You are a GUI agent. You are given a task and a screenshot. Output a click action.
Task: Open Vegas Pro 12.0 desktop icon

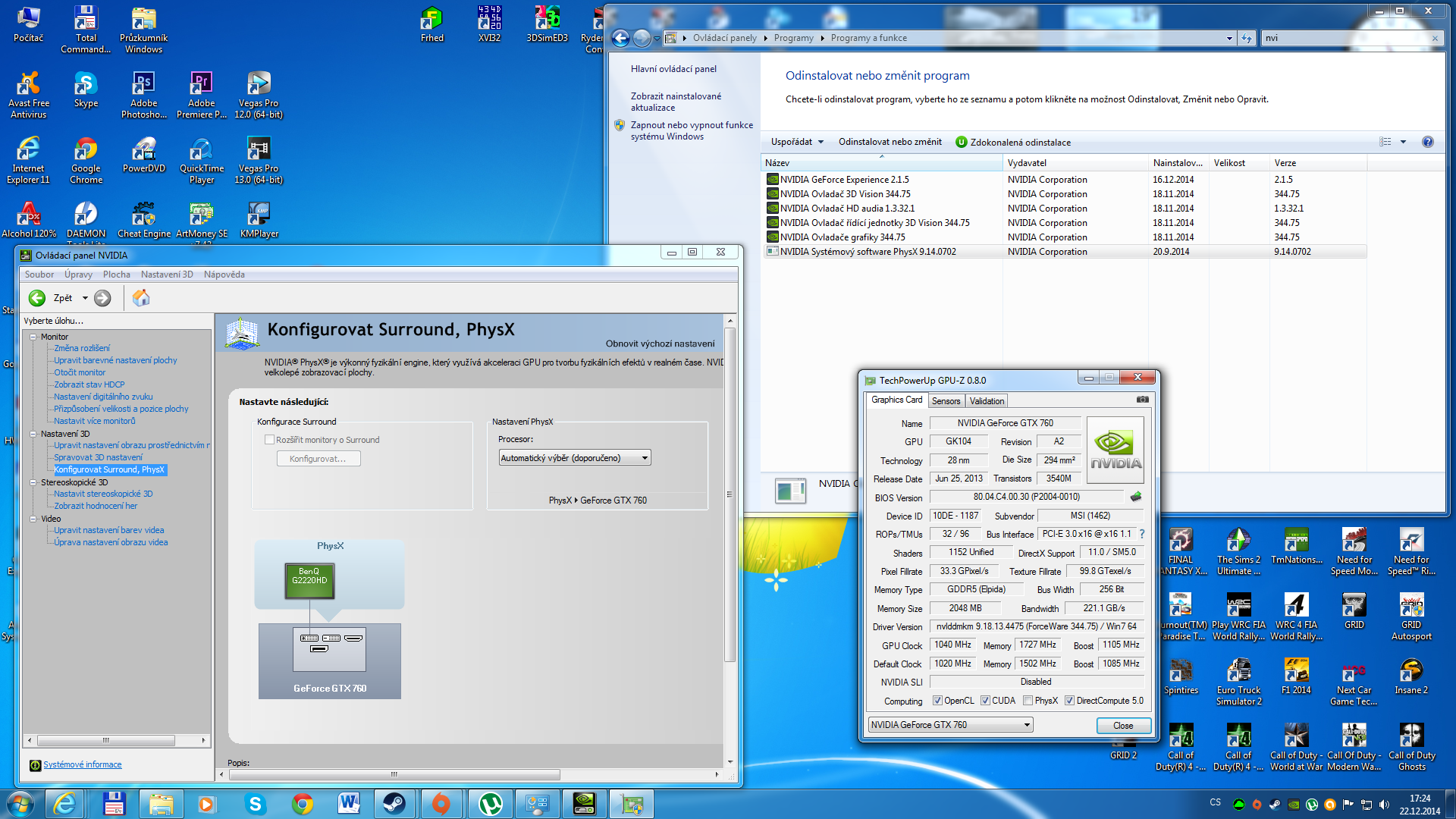click(259, 96)
